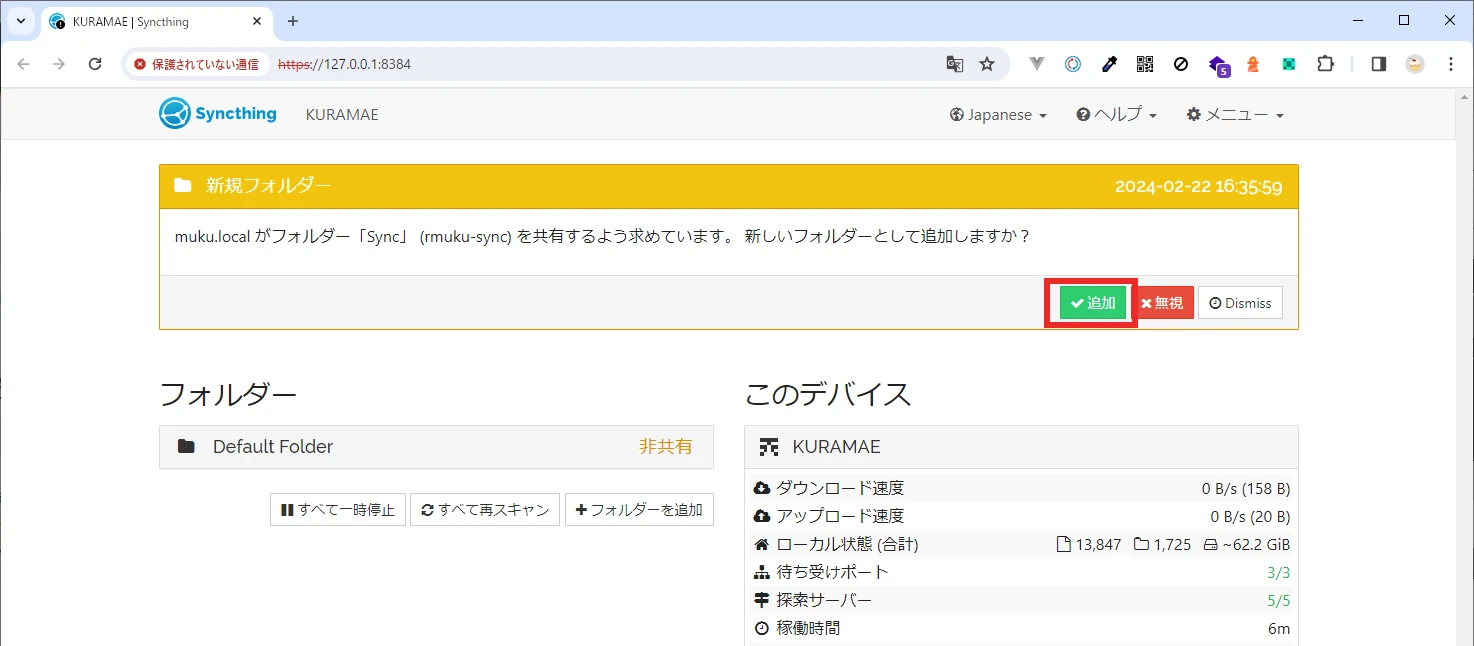Open a new tab with plus button
This screenshot has width=1474, height=646.
293,21
